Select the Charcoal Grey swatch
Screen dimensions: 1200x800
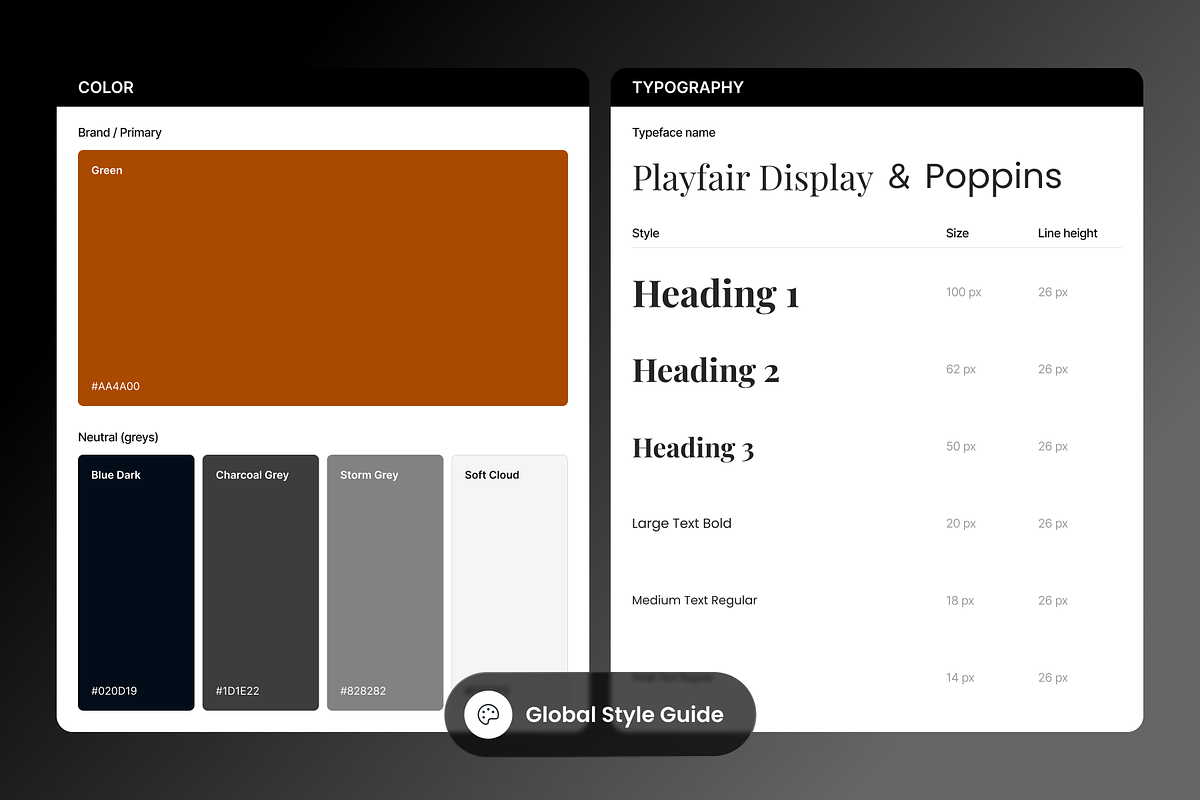(261, 583)
